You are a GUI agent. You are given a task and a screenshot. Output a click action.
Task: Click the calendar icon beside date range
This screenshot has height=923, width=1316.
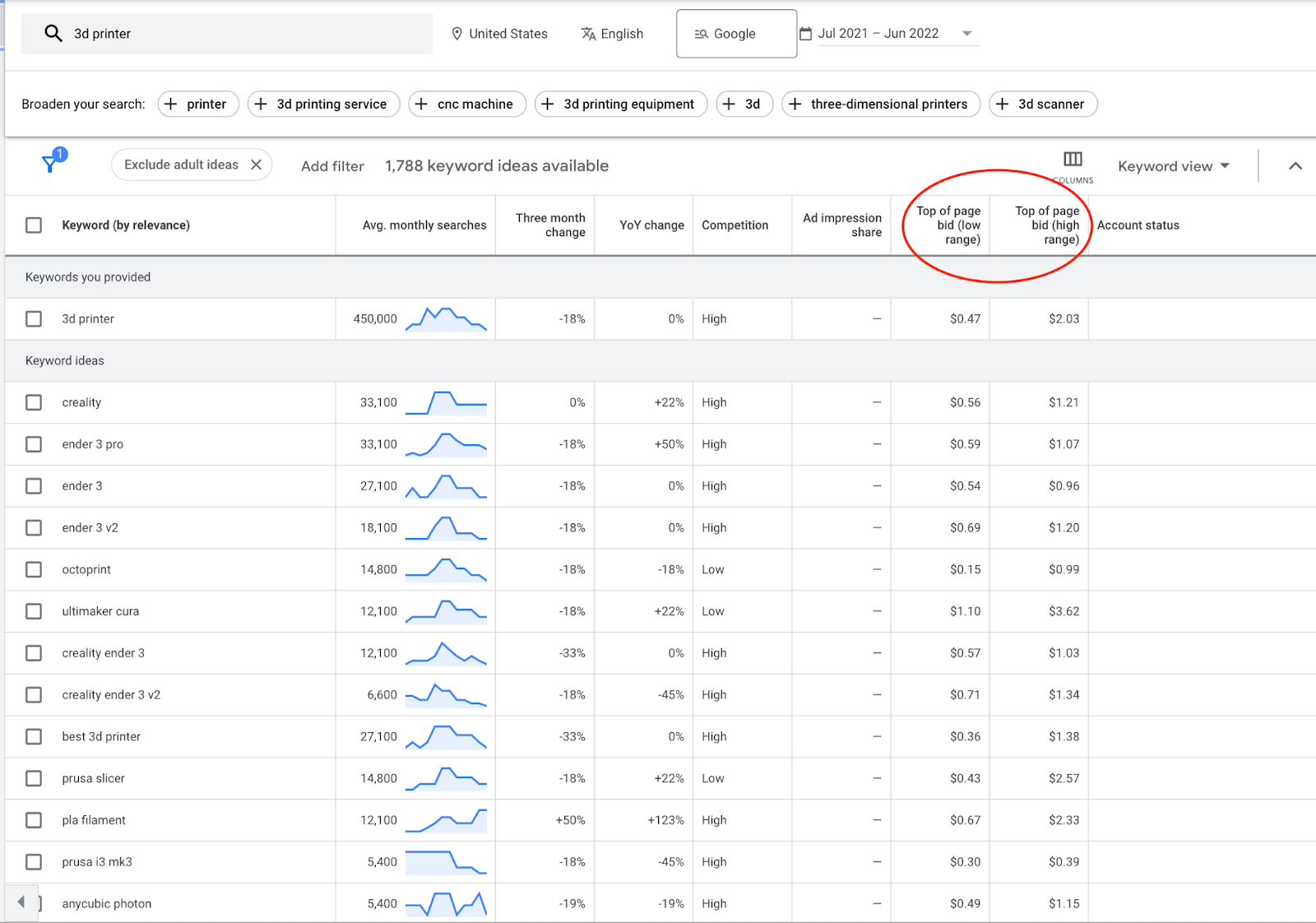point(806,34)
